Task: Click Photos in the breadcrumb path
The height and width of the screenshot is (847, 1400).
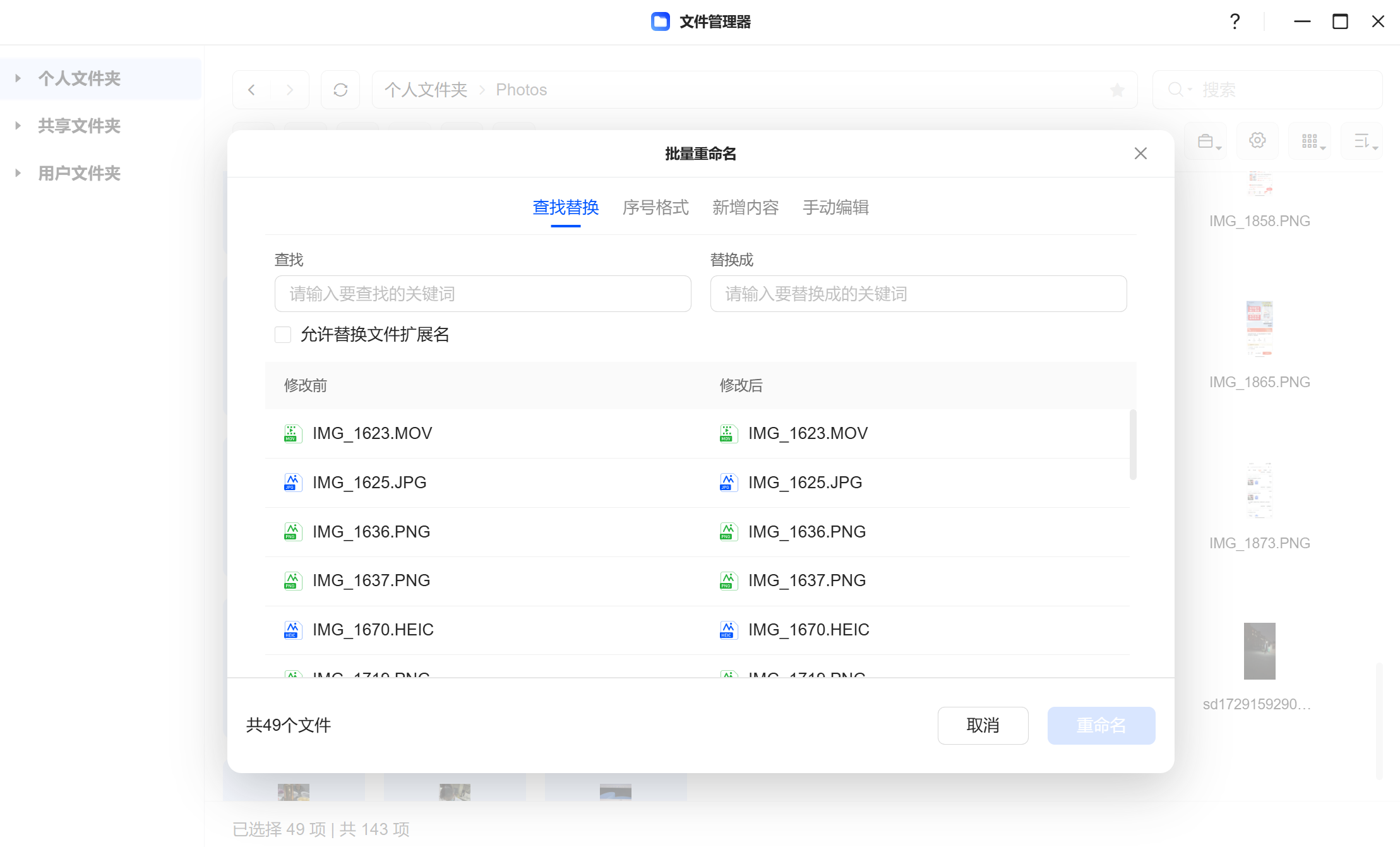Action: pos(521,90)
